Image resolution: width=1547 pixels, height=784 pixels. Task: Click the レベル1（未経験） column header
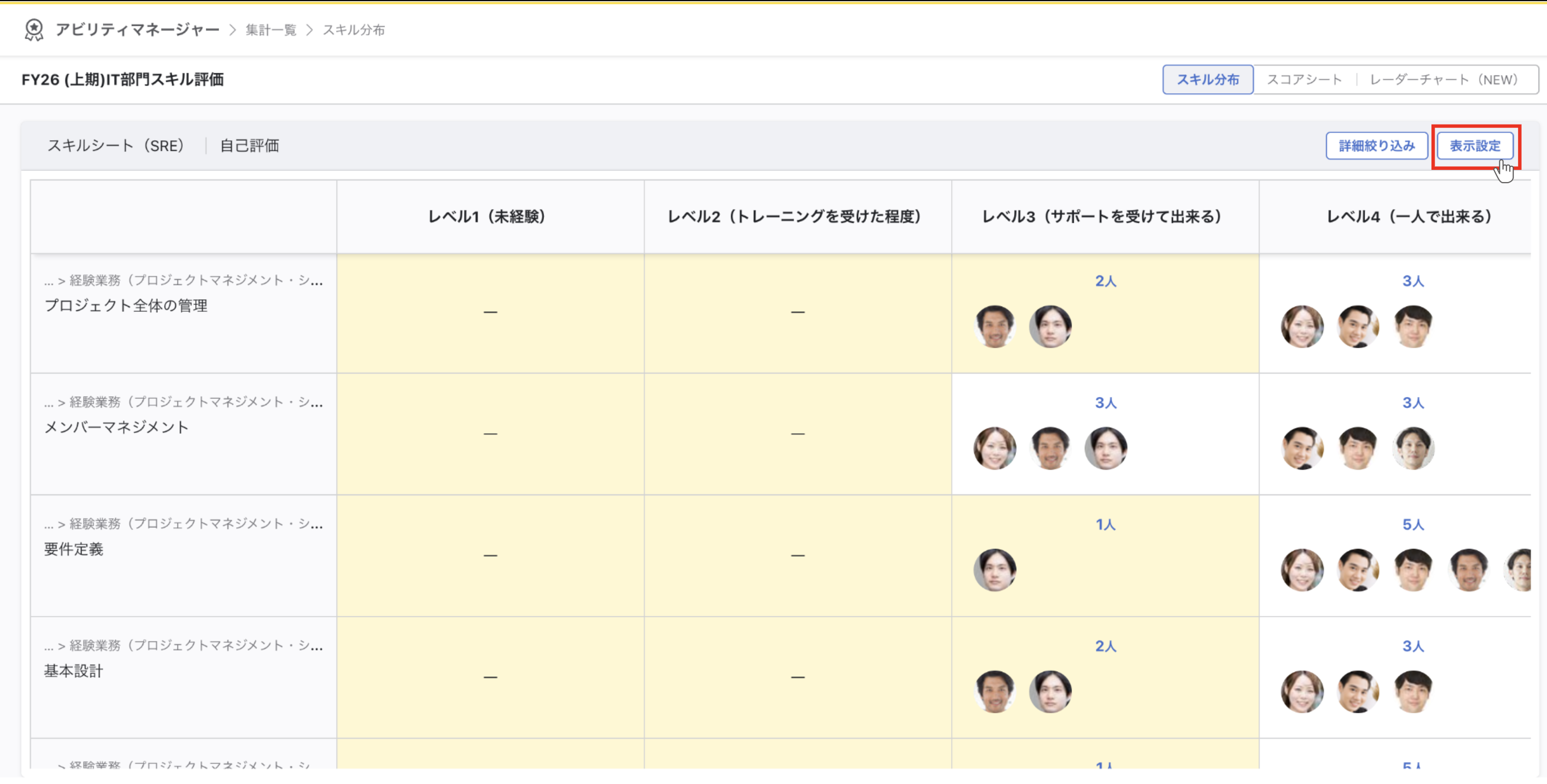coord(490,217)
